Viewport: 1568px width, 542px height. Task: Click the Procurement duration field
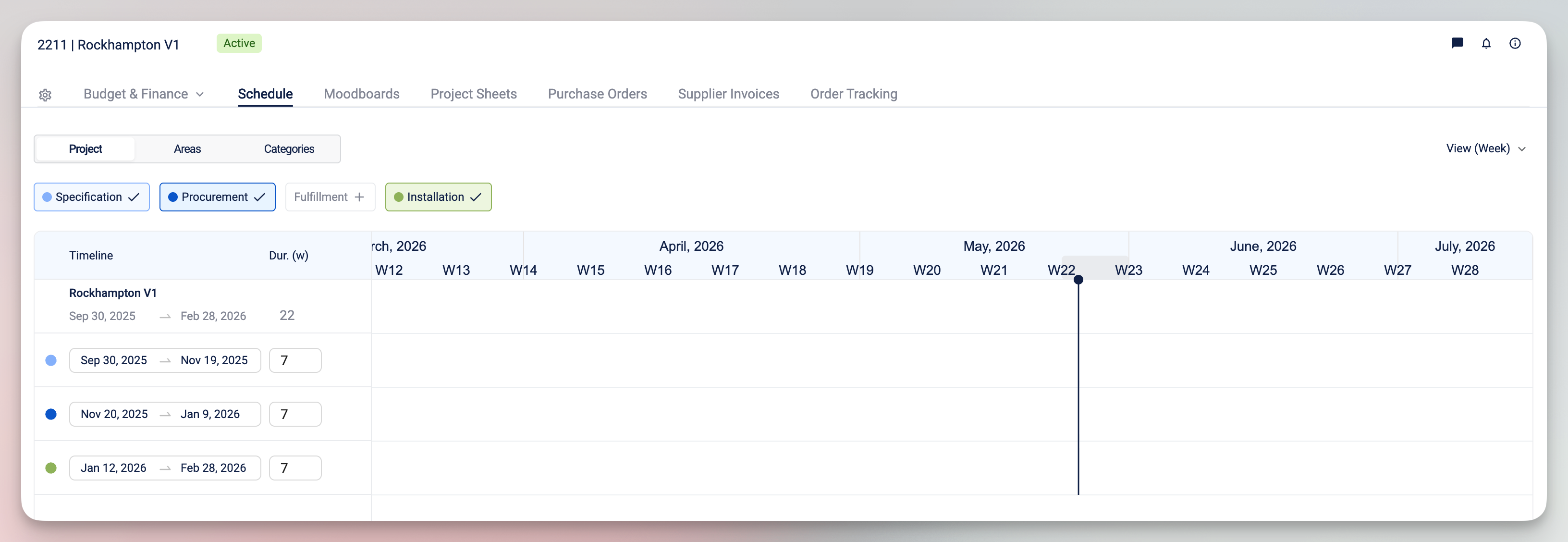click(295, 414)
